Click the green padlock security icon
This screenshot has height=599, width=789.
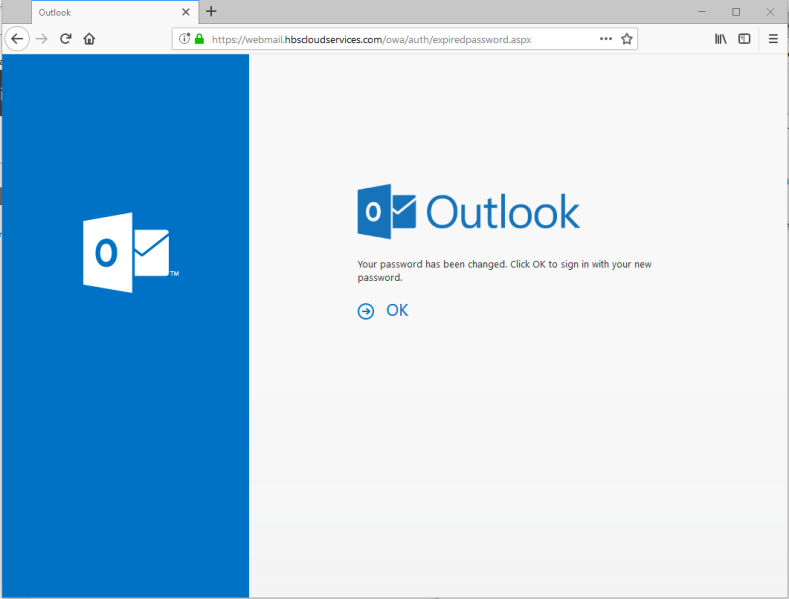(x=199, y=39)
